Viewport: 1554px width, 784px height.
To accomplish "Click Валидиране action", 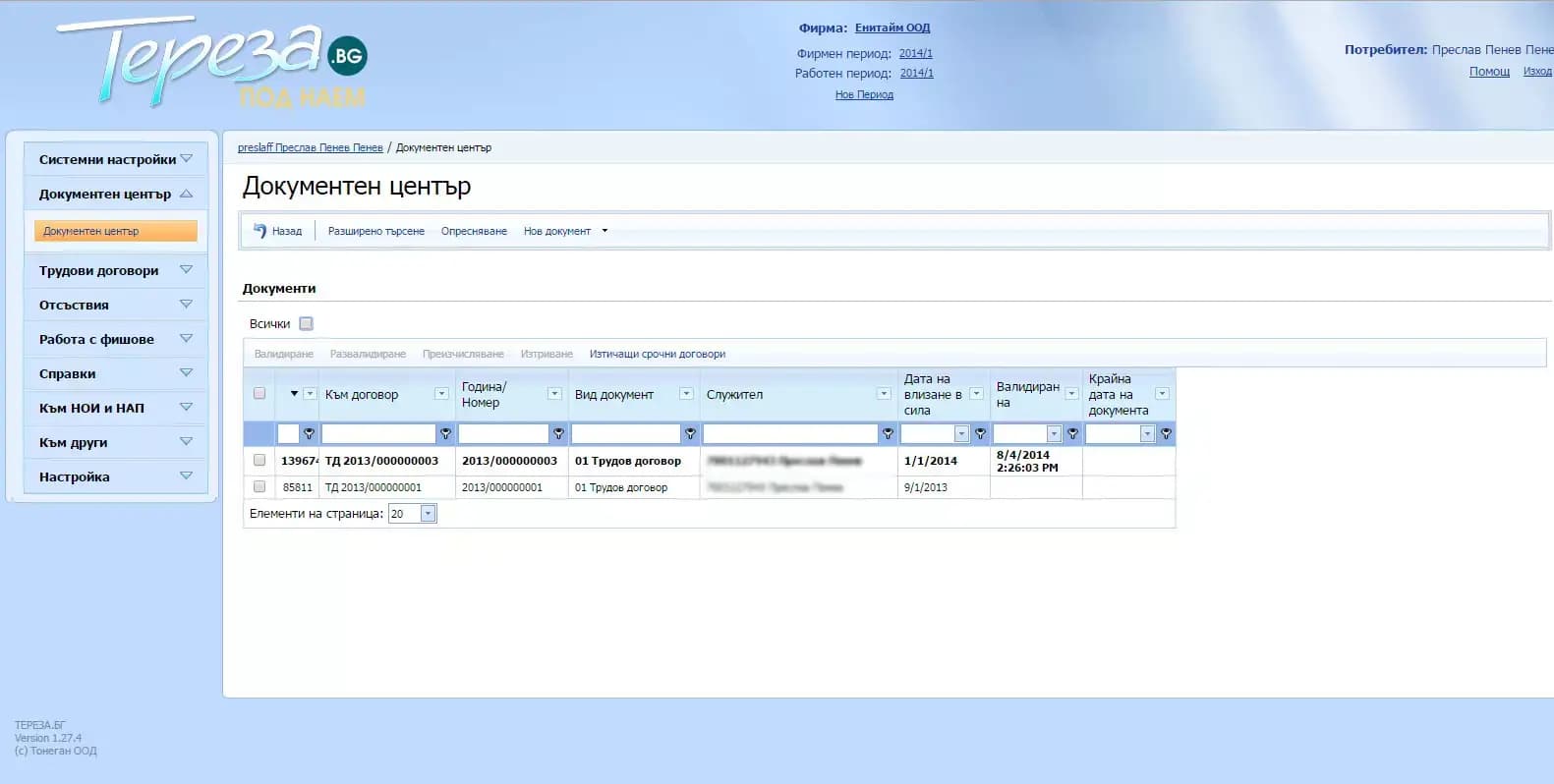I will 284,354.
